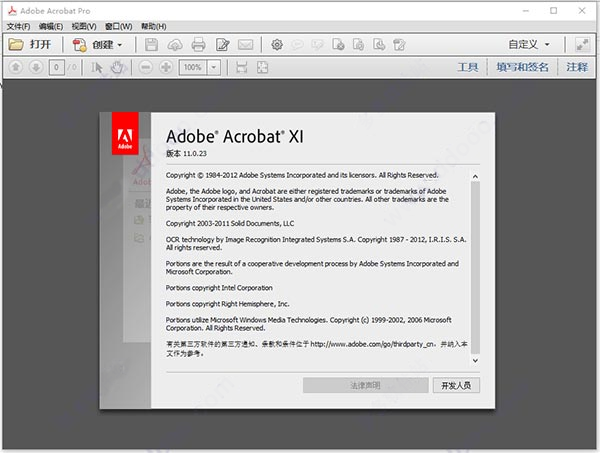Open the 视图(V) menu

pos(84,26)
